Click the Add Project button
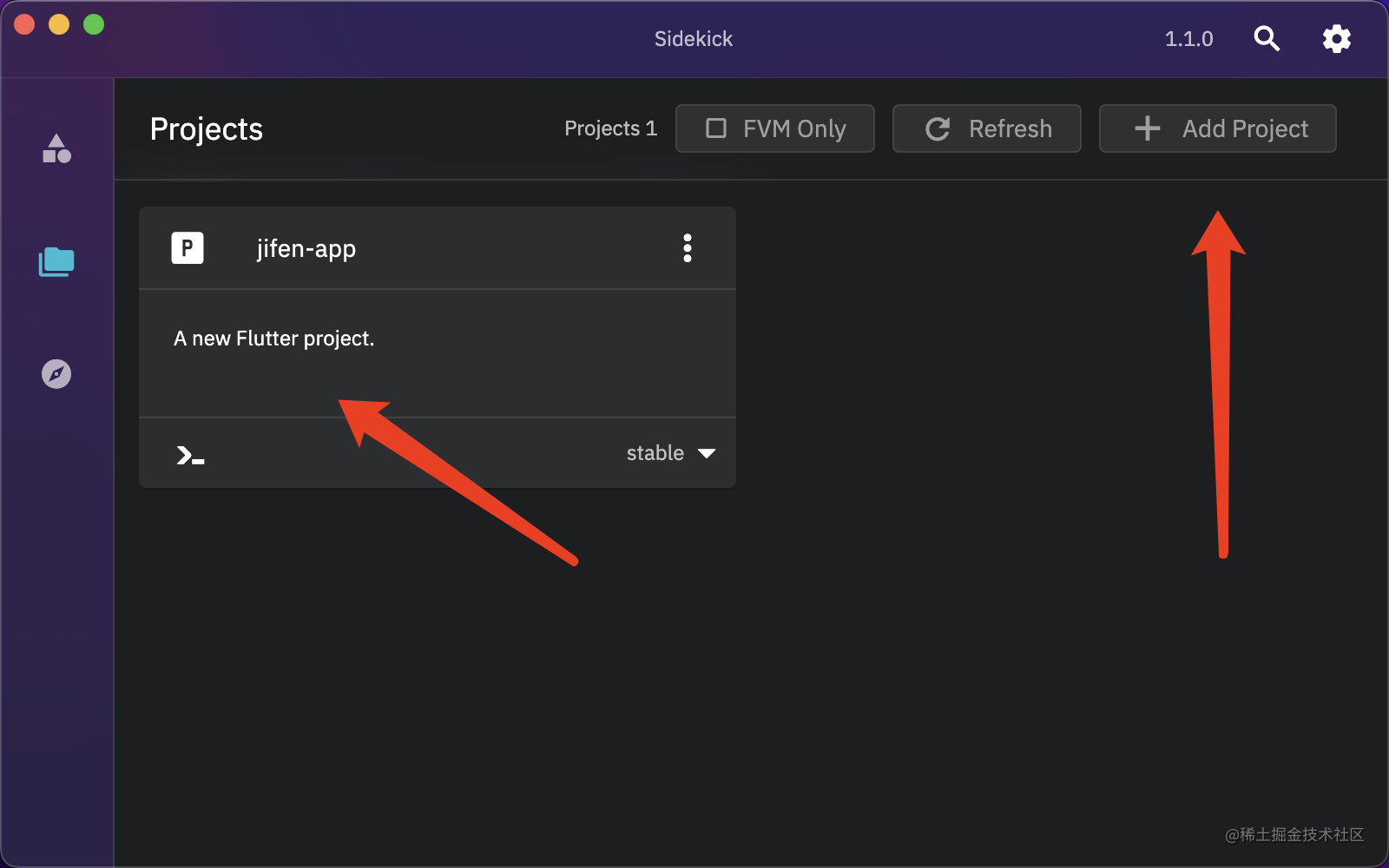 1217,128
